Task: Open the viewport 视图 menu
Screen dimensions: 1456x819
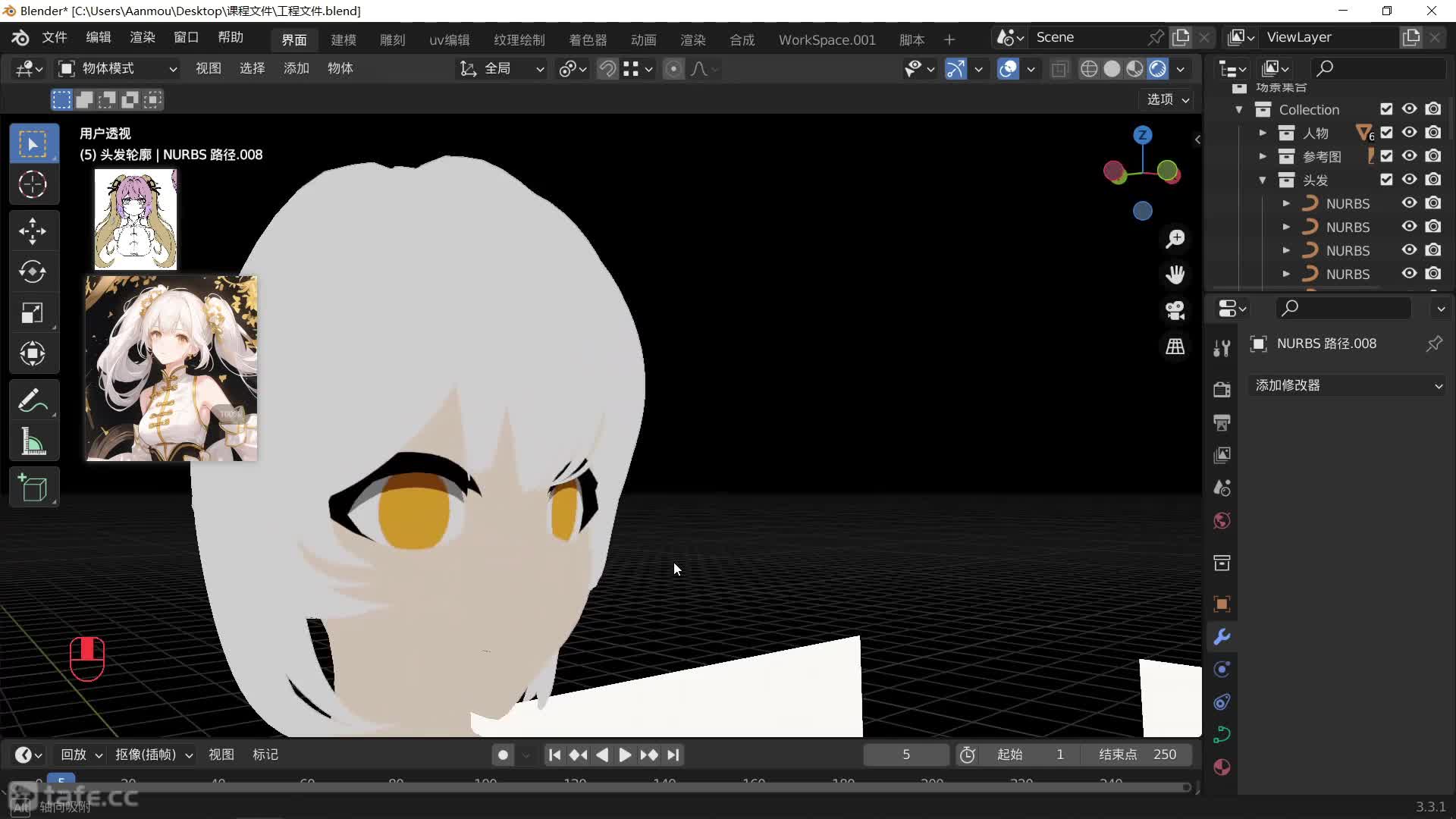Action: 209,69
